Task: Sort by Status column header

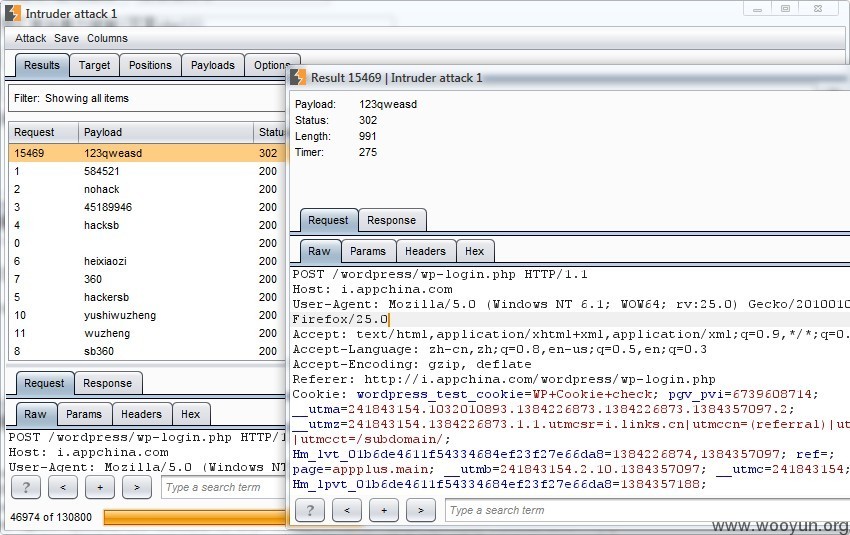Action: pos(269,132)
